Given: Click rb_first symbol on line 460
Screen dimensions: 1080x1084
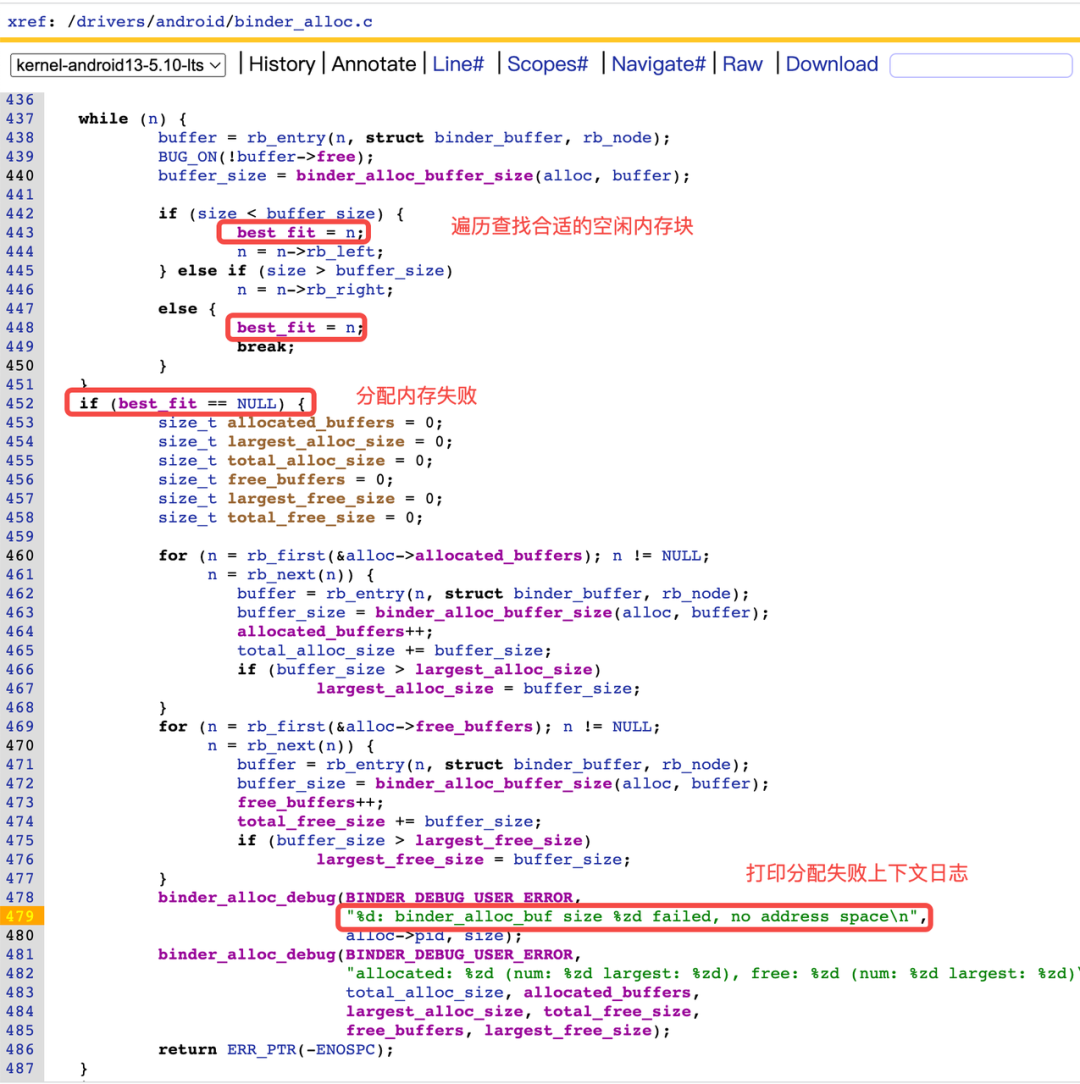Looking at the screenshot, I should 286,556.
